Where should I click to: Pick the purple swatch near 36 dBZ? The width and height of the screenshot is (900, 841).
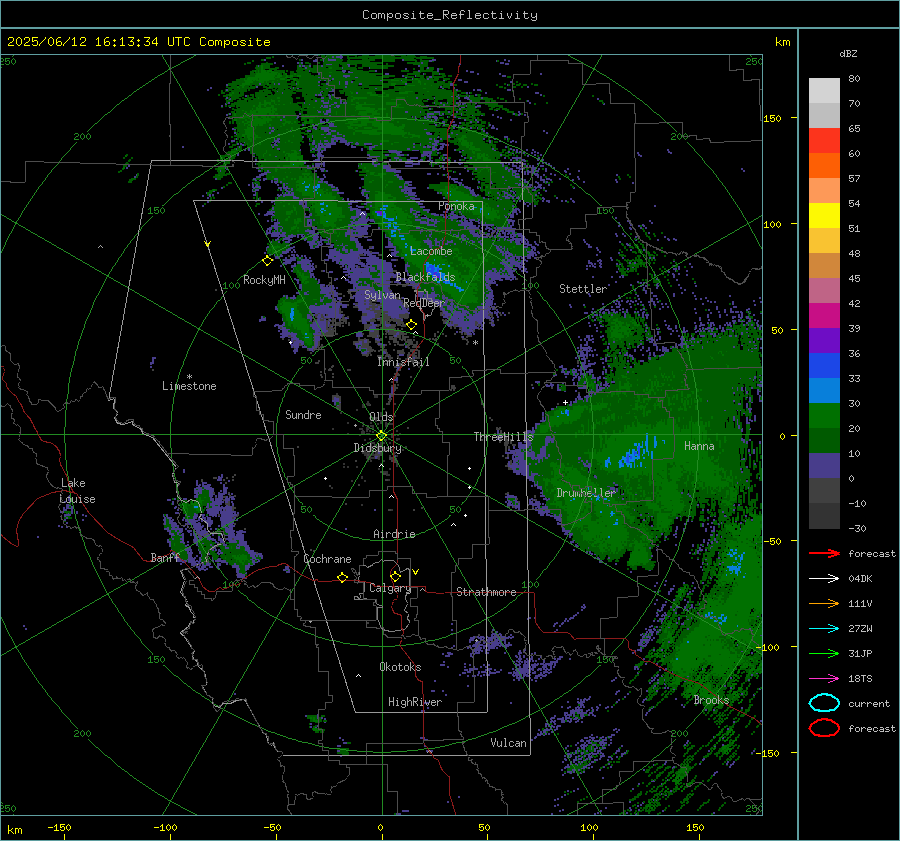tap(824, 341)
